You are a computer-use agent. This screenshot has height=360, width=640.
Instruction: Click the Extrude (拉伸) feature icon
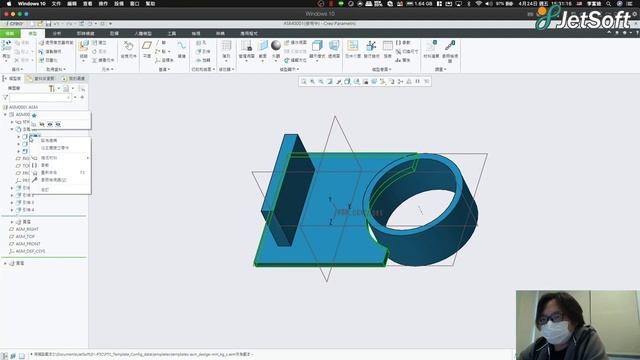[x=203, y=51]
